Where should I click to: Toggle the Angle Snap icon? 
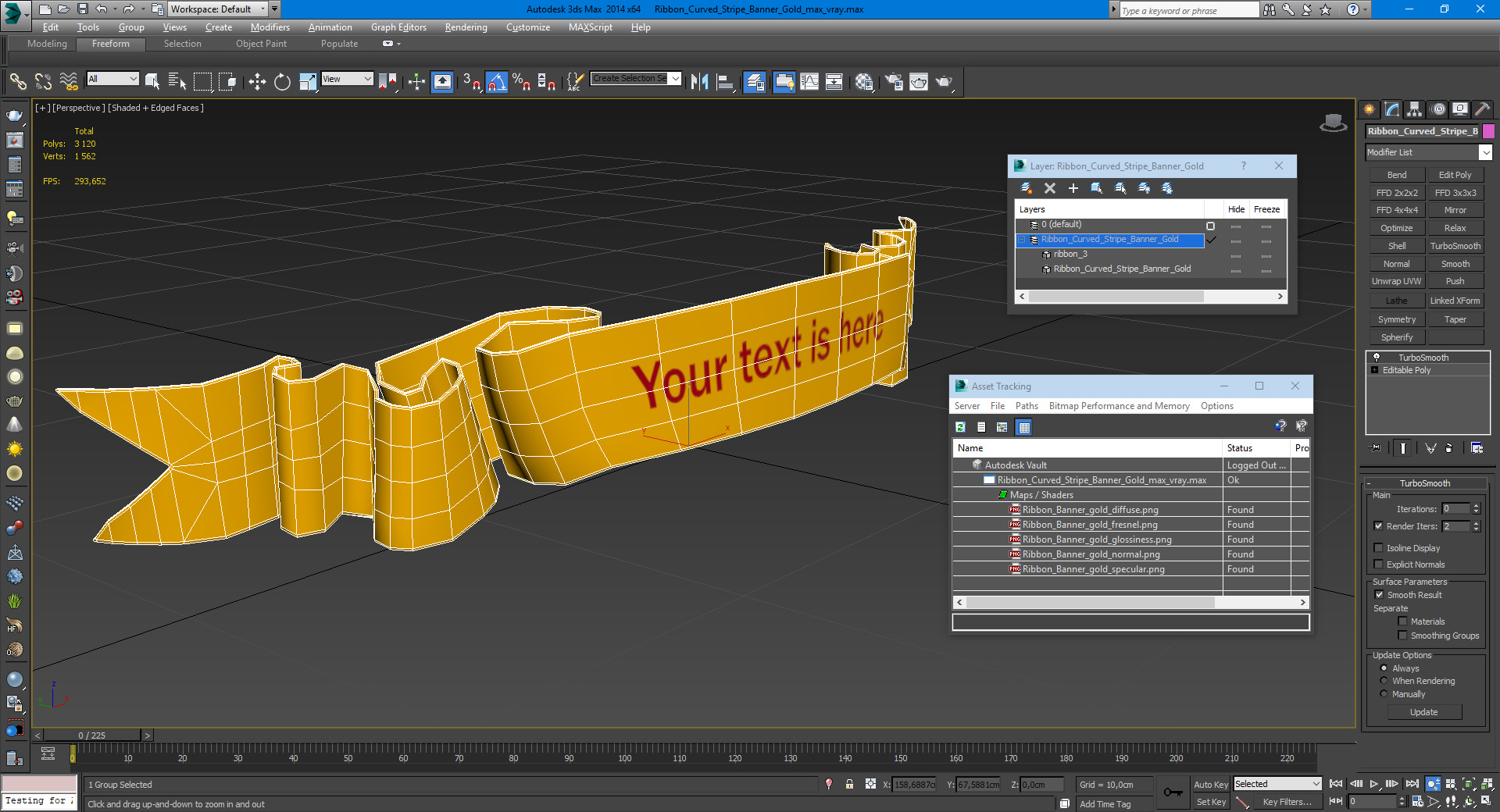click(496, 82)
